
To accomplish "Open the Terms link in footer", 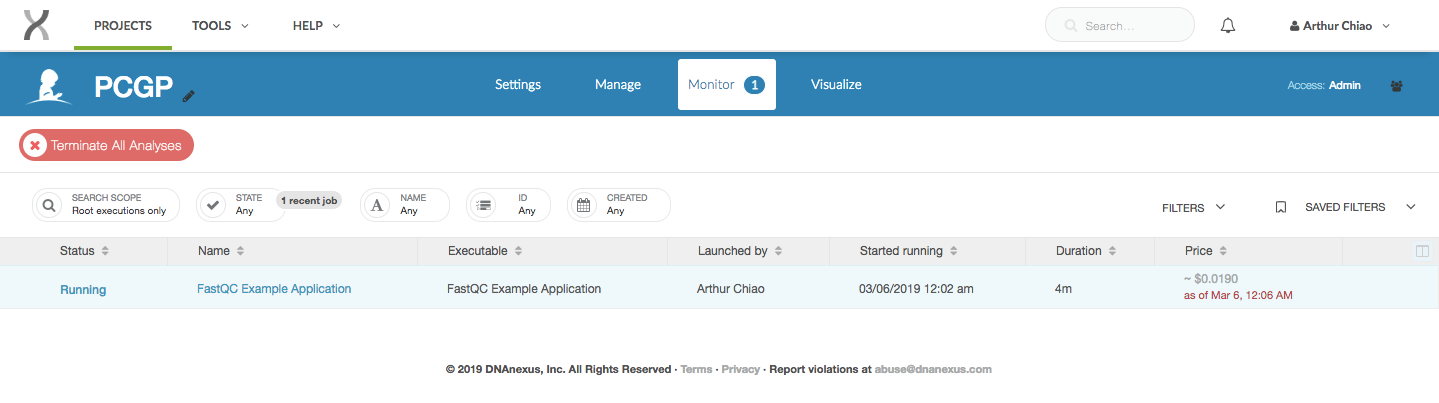I will pos(696,369).
